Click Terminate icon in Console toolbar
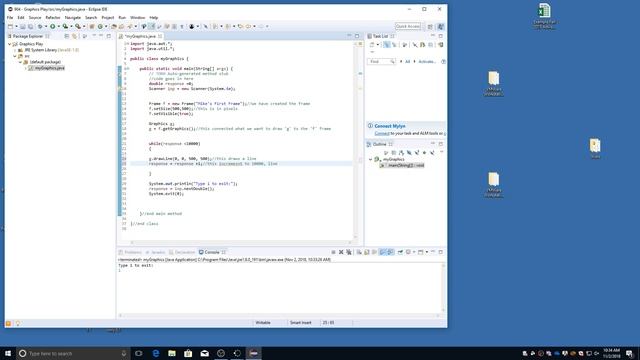Screen dimensions: 640x360 tap(333, 252)
